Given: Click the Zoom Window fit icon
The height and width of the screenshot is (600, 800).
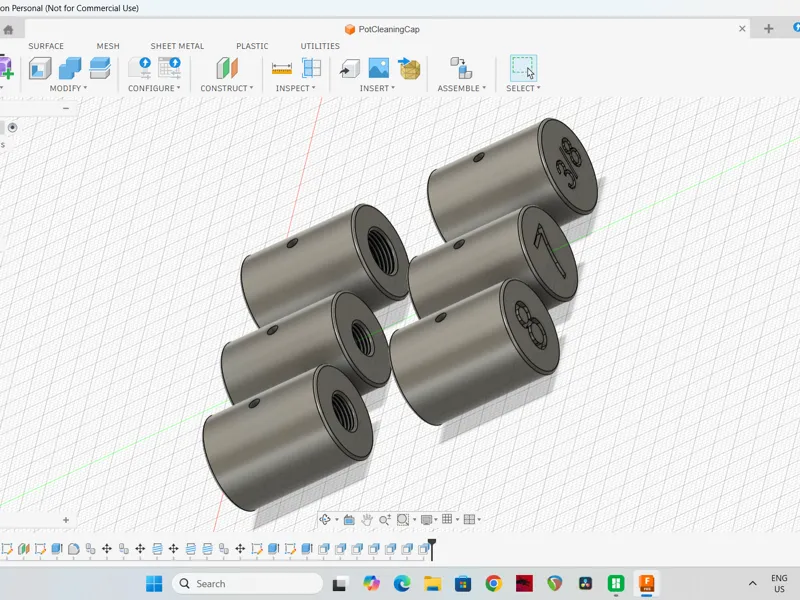Looking at the screenshot, I should (x=403, y=519).
